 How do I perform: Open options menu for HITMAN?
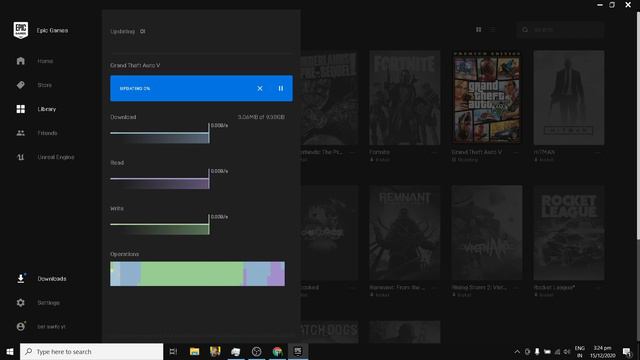coord(599,152)
